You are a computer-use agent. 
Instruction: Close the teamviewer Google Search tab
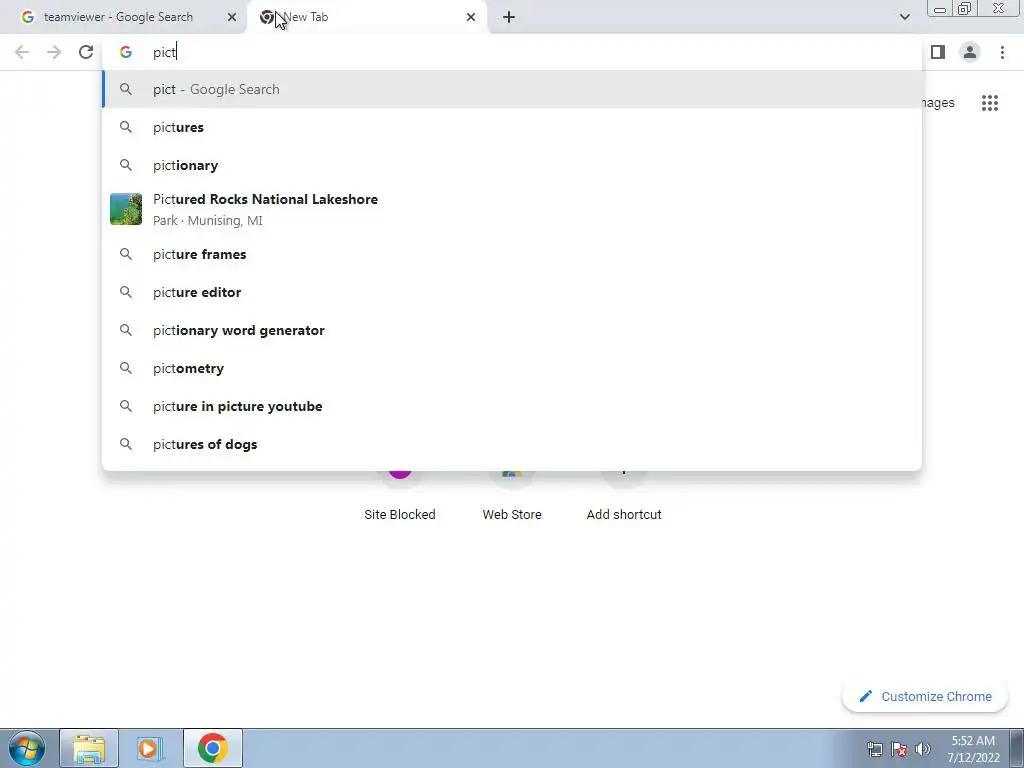coord(232,17)
